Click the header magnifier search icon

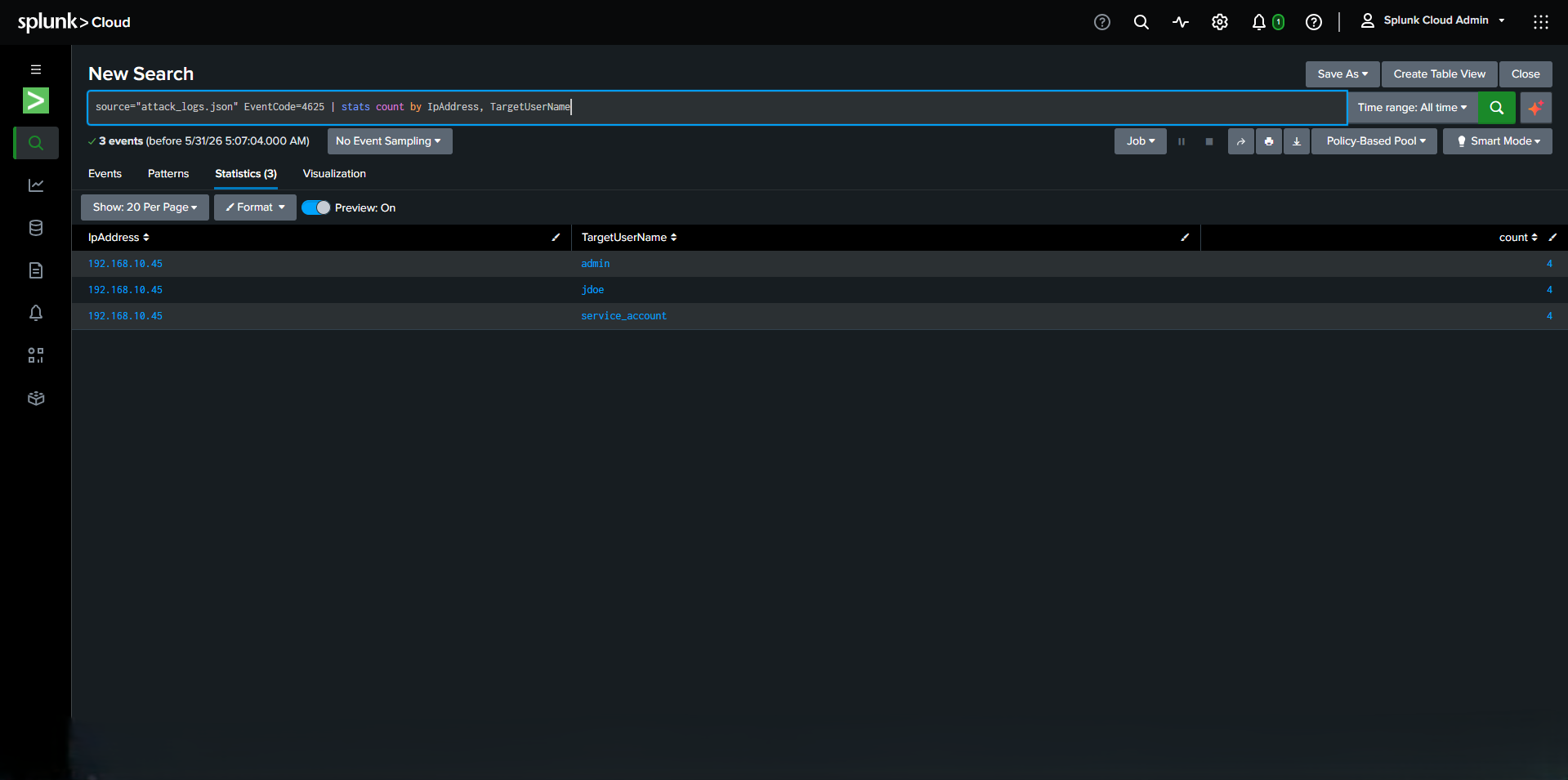coord(1141,22)
